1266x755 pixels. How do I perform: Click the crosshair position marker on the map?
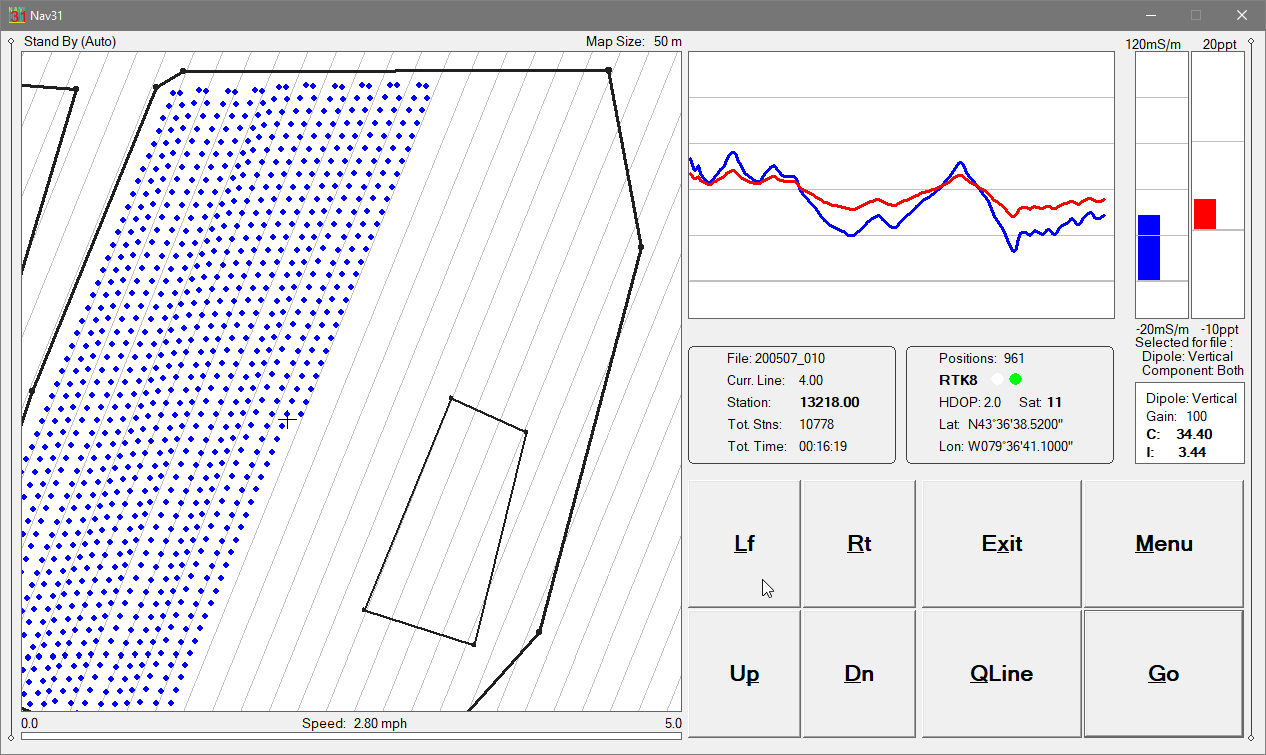[x=286, y=422]
